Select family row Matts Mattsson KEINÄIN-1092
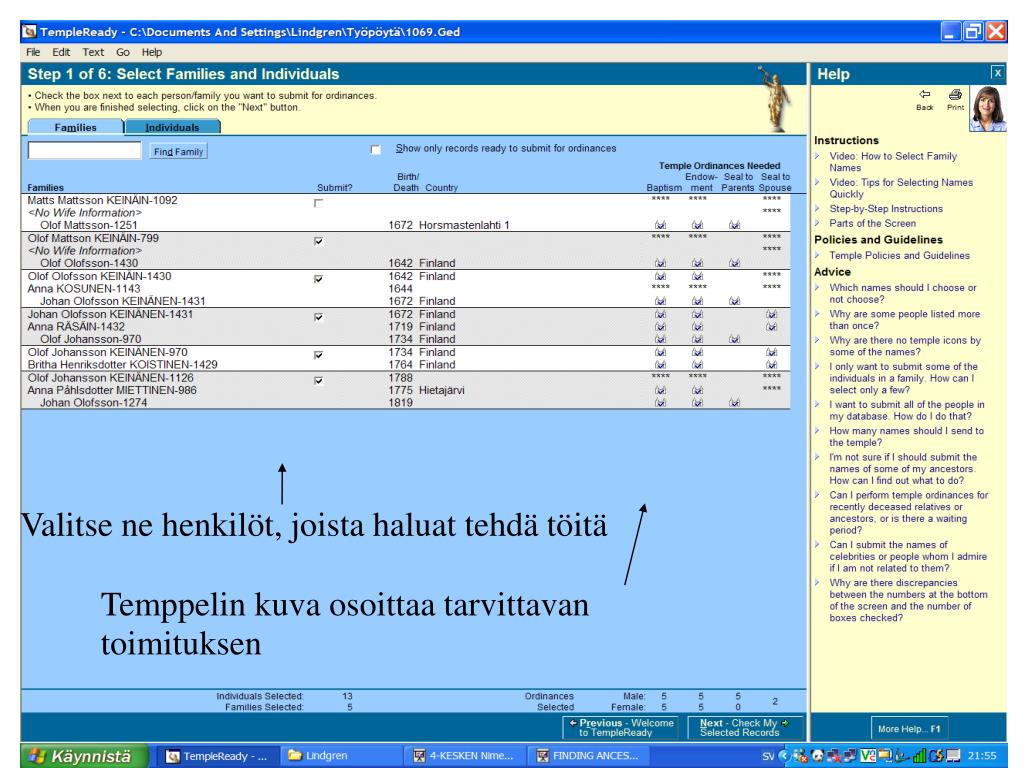Image resolution: width=1024 pixels, height=768 pixels. click(405, 200)
